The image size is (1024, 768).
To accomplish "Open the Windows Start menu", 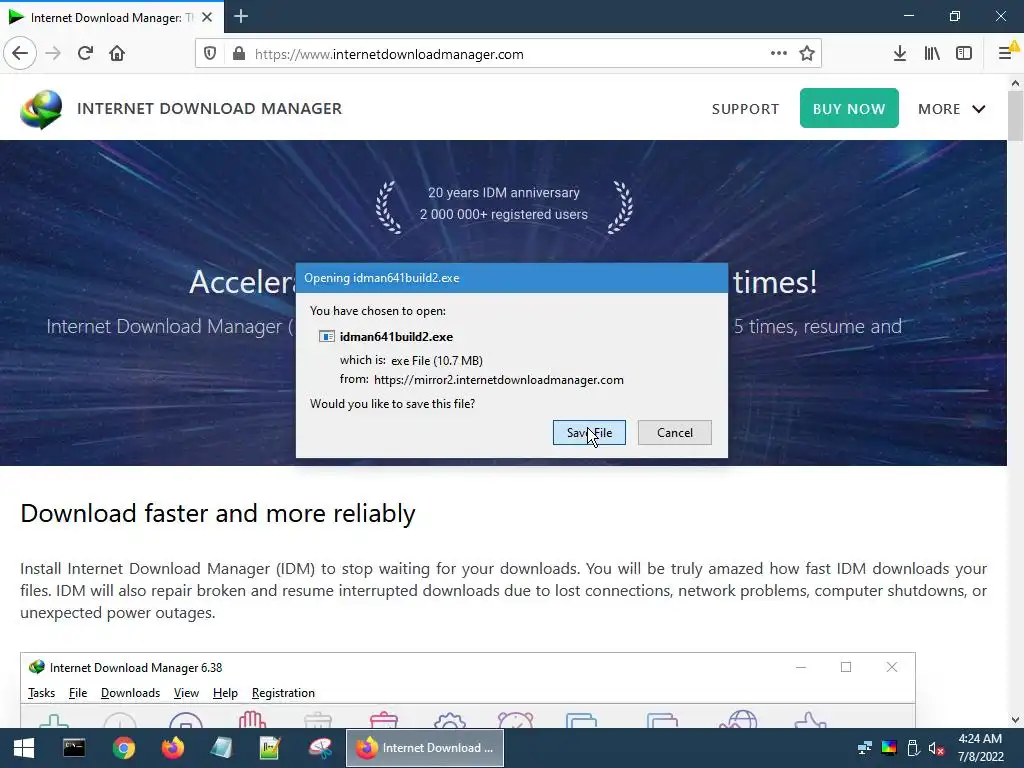I will tap(24, 748).
